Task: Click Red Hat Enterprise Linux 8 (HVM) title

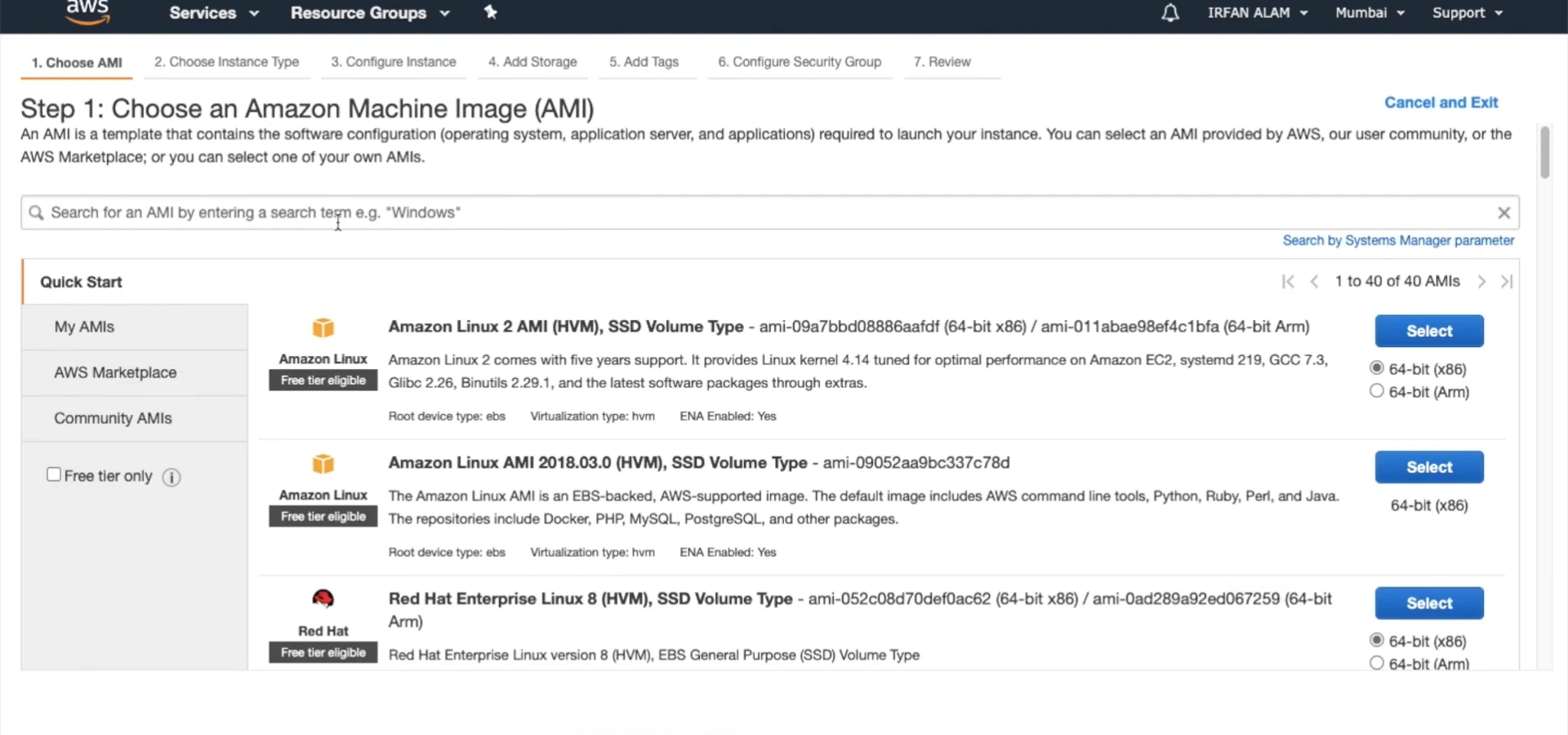Action: pos(590,599)
